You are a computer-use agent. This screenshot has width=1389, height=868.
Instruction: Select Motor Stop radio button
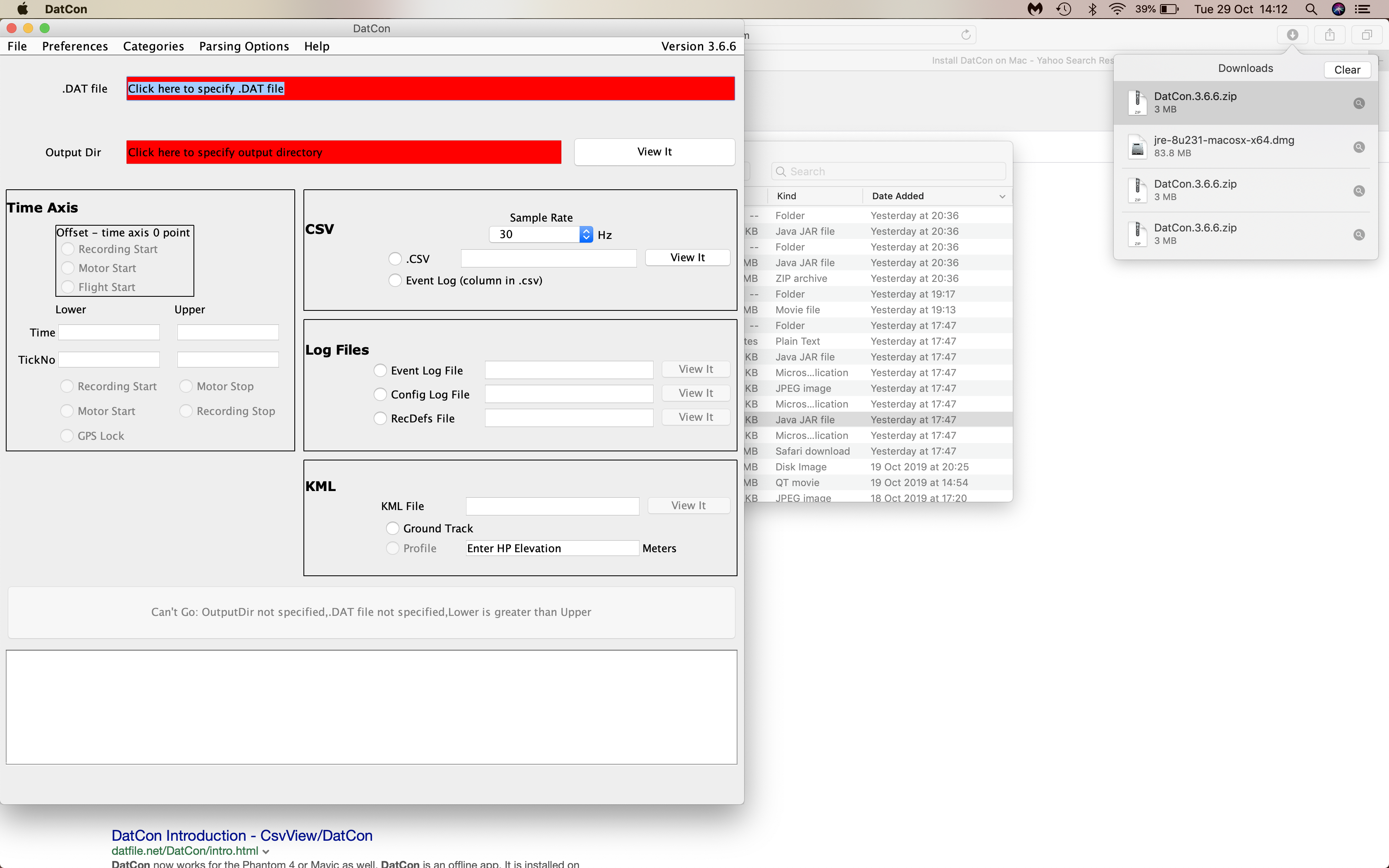tap(186, 386)
